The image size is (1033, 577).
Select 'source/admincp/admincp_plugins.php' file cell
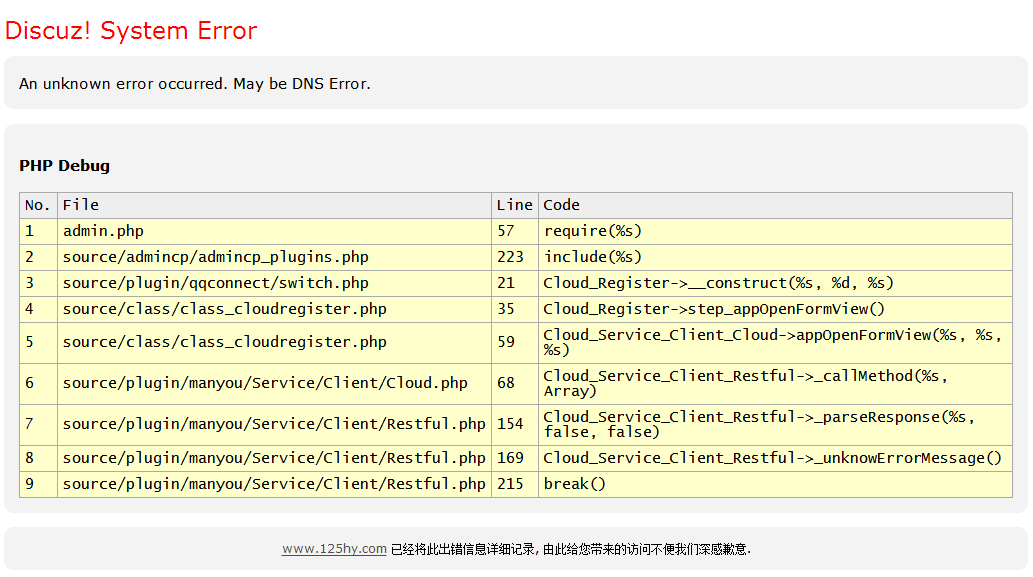[275, 258]
